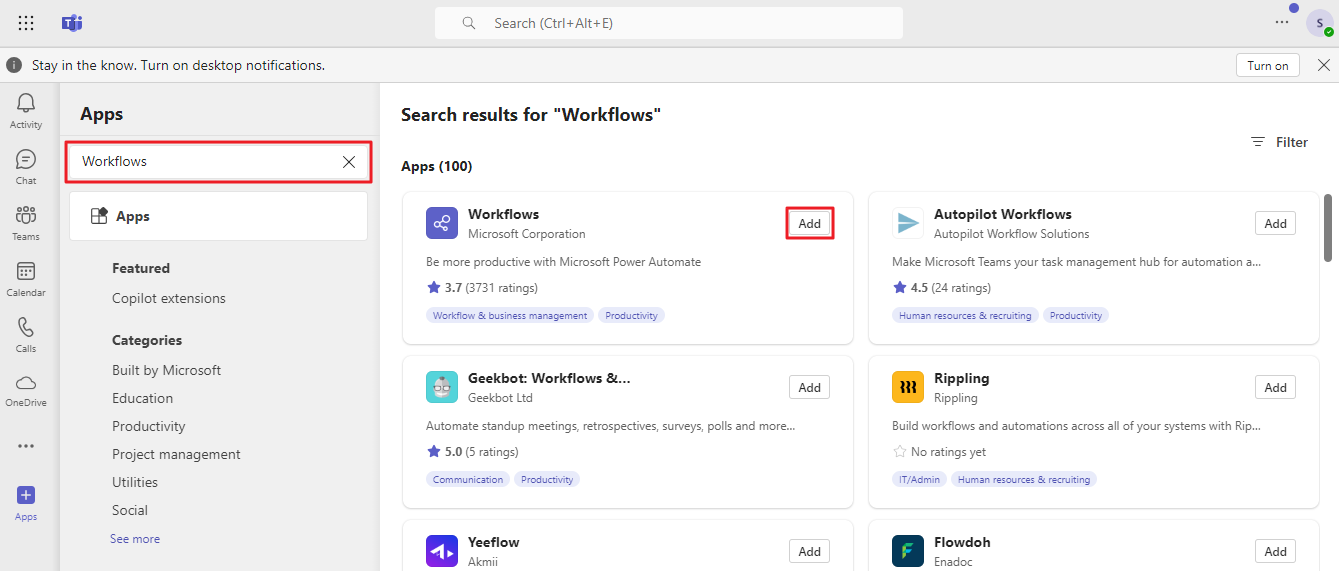1339x571 pixels.
Task: Open the Workflows app title
Action: click(503, 214)
